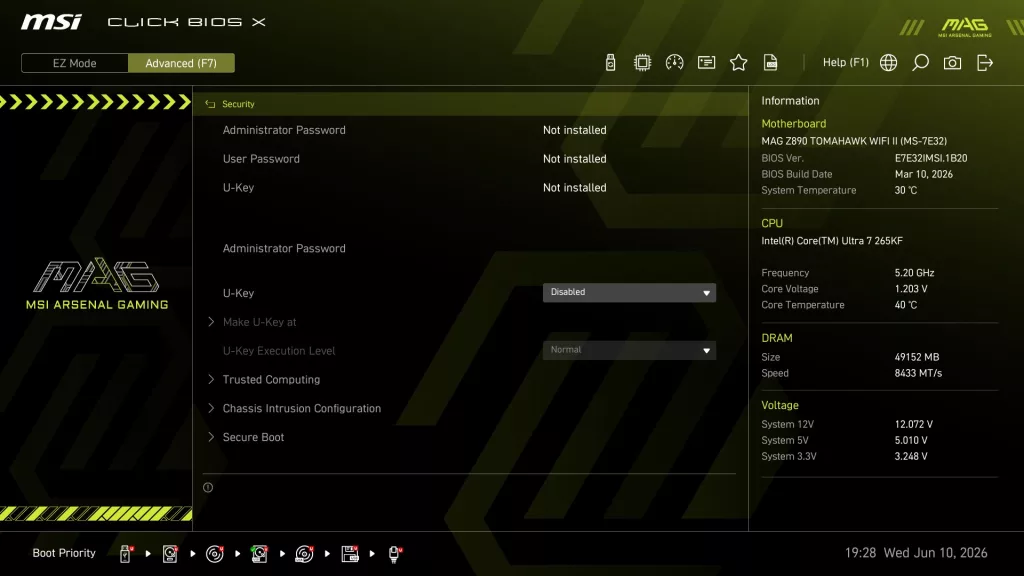Open the LOG file icon
Viewport: 1024px width, 576px height.
771,63
